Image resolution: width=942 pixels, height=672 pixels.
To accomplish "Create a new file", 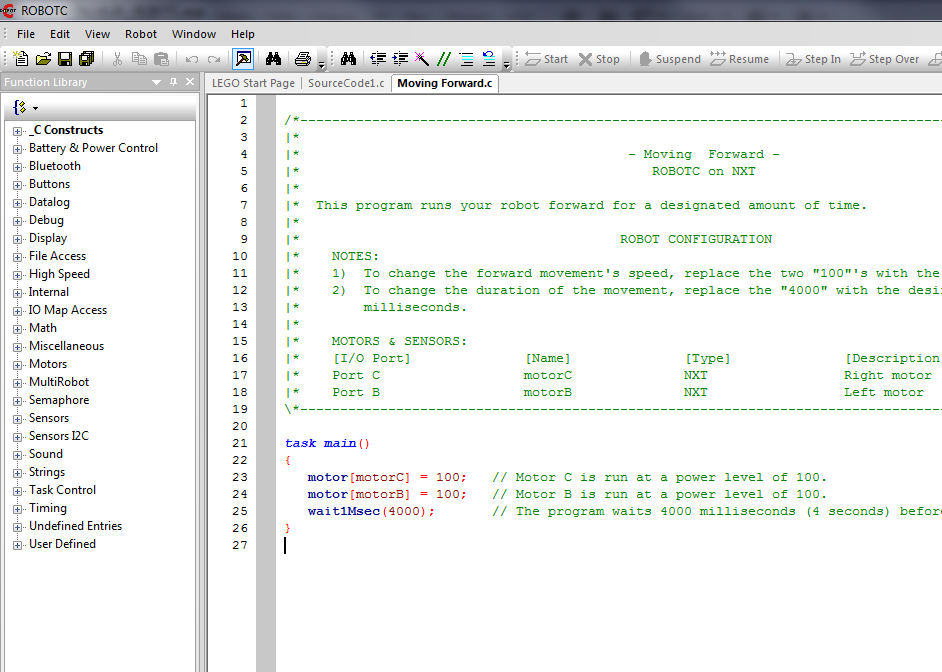I will click(20, 59).
